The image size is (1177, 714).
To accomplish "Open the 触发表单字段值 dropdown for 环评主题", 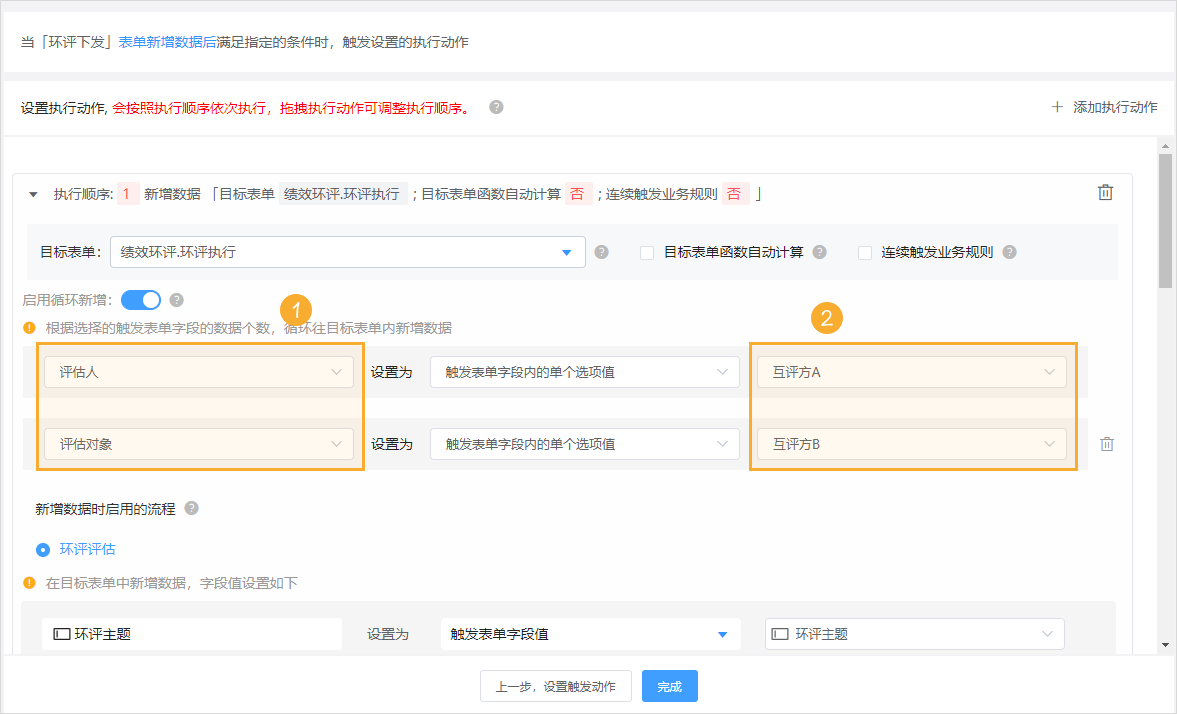I will point(590,634).
